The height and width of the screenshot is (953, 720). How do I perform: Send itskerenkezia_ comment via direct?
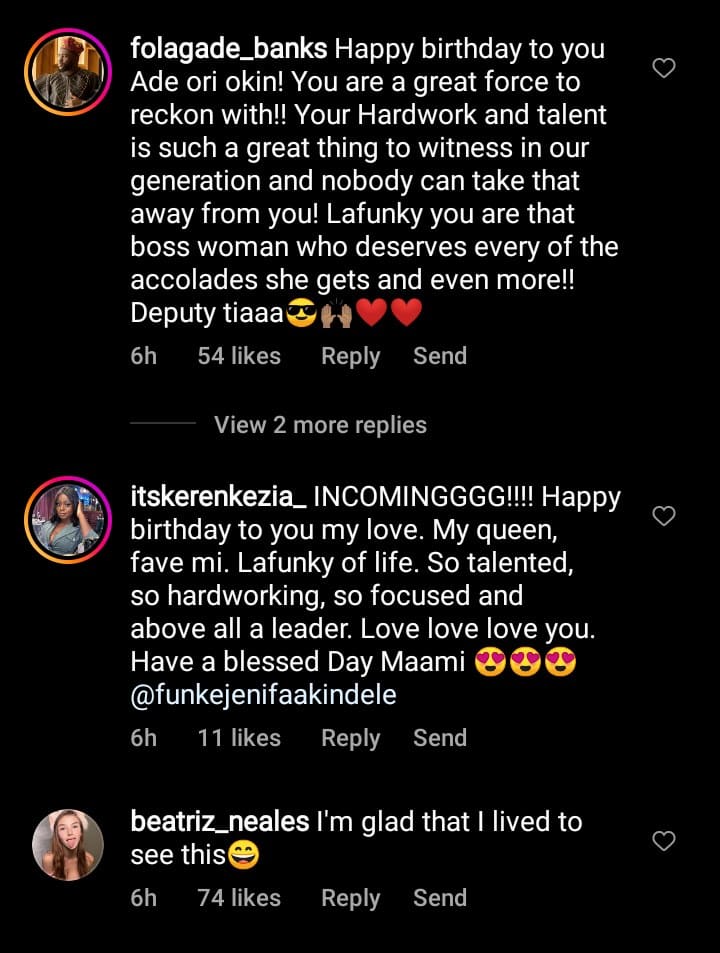click(440, 738)
